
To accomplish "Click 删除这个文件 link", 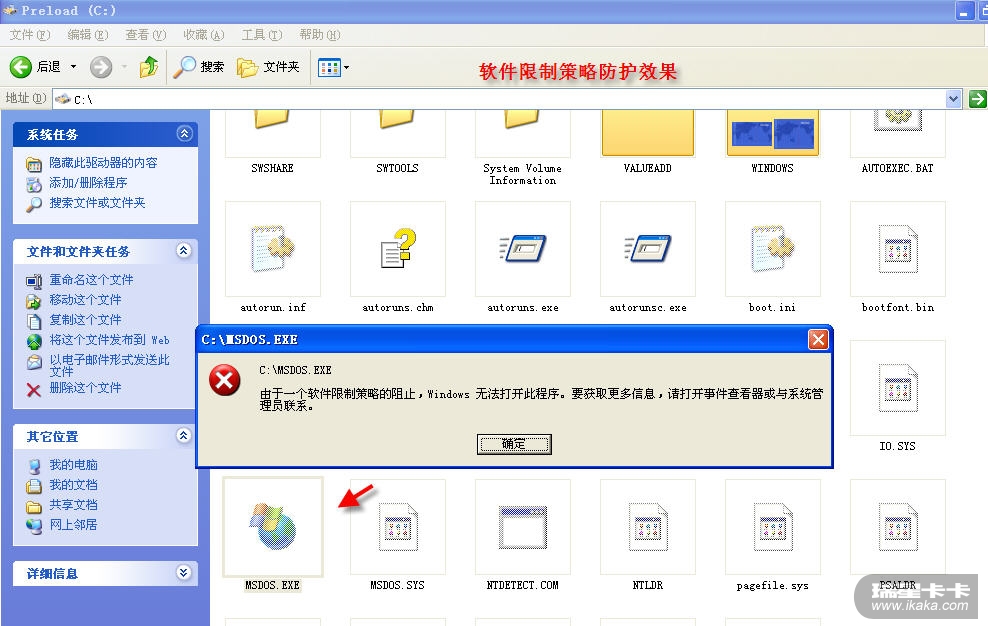I will coord(85,388).
